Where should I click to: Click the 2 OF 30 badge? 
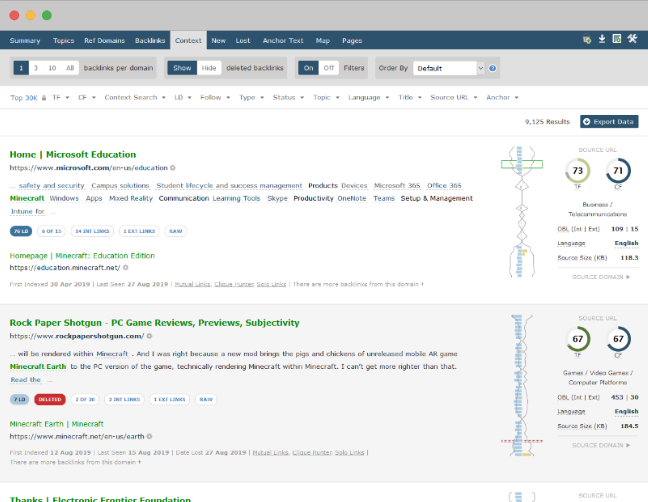pyautogui.click(x=85, y=399)
